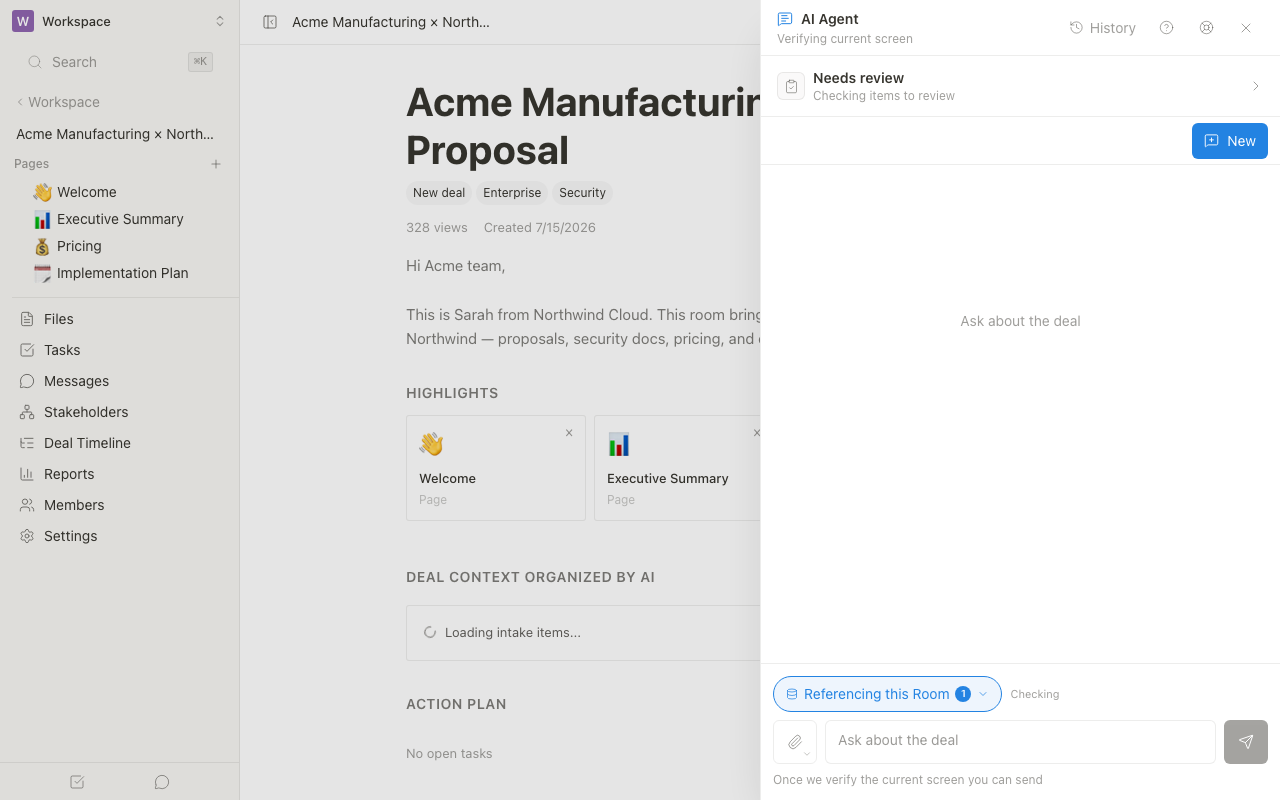
Task: Click the Members people icon
Action: click(27, 505)
